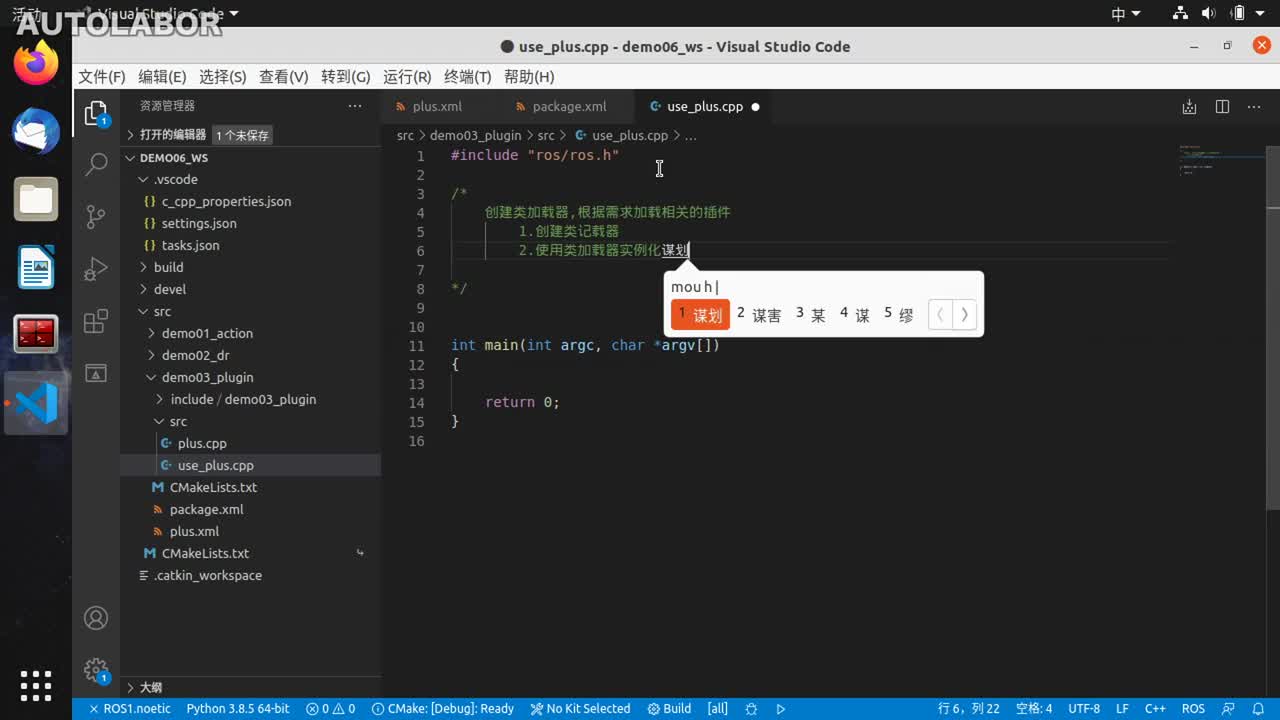Open the 查看(V) menu
Screen dimensions: 1280x720
pos(284,77)
